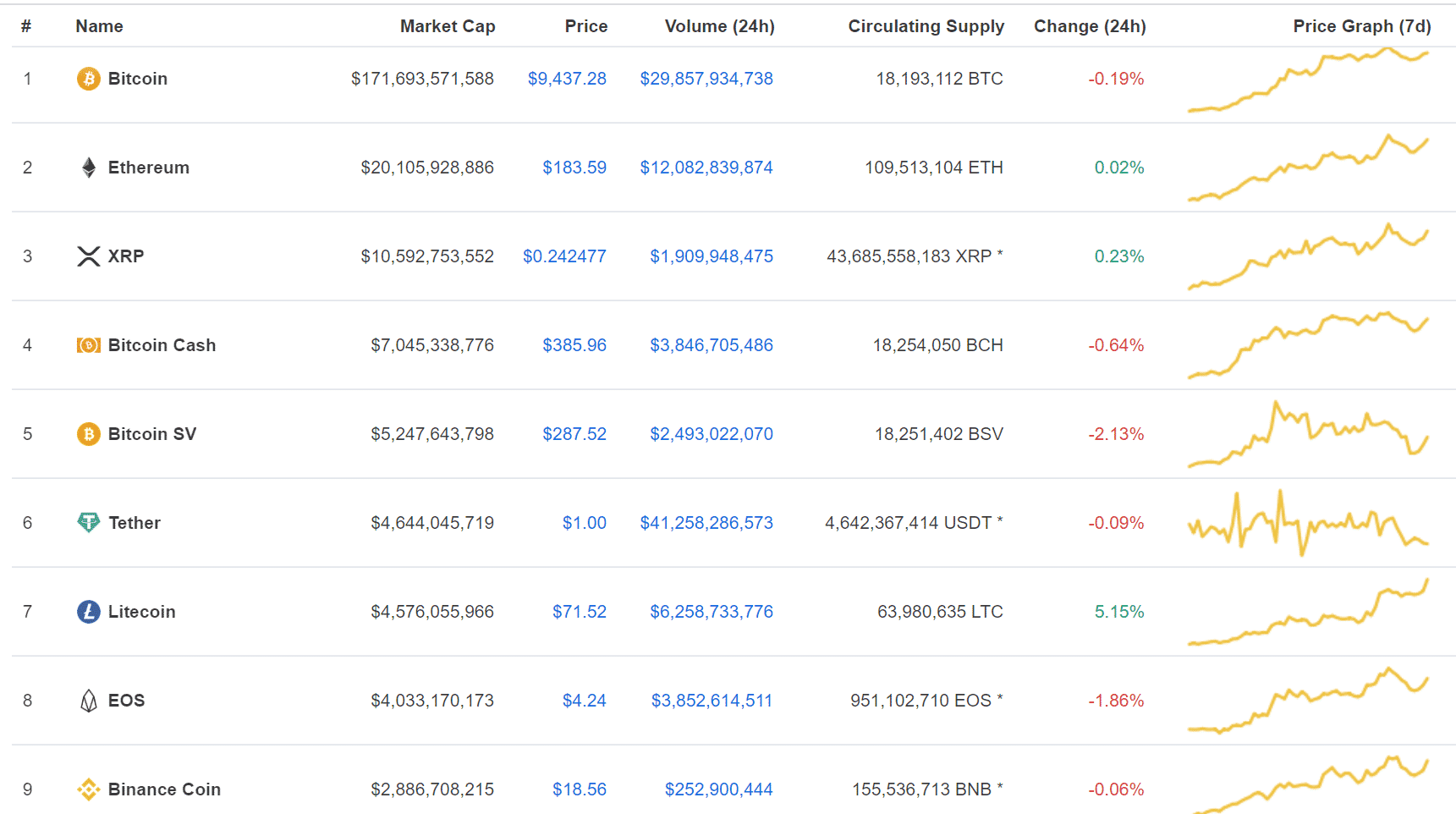Sort by the Circulating Supply column header
1456x814 pixels.
pyautogui.click(x=926, y=26)
